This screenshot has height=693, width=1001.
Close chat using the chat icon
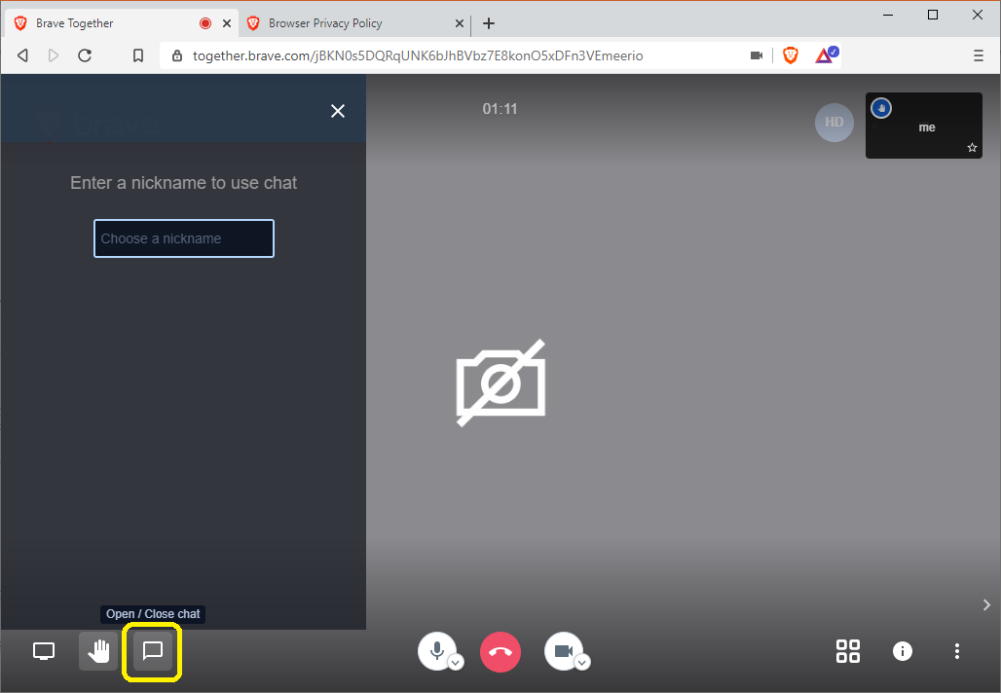[x=152, y=652]
